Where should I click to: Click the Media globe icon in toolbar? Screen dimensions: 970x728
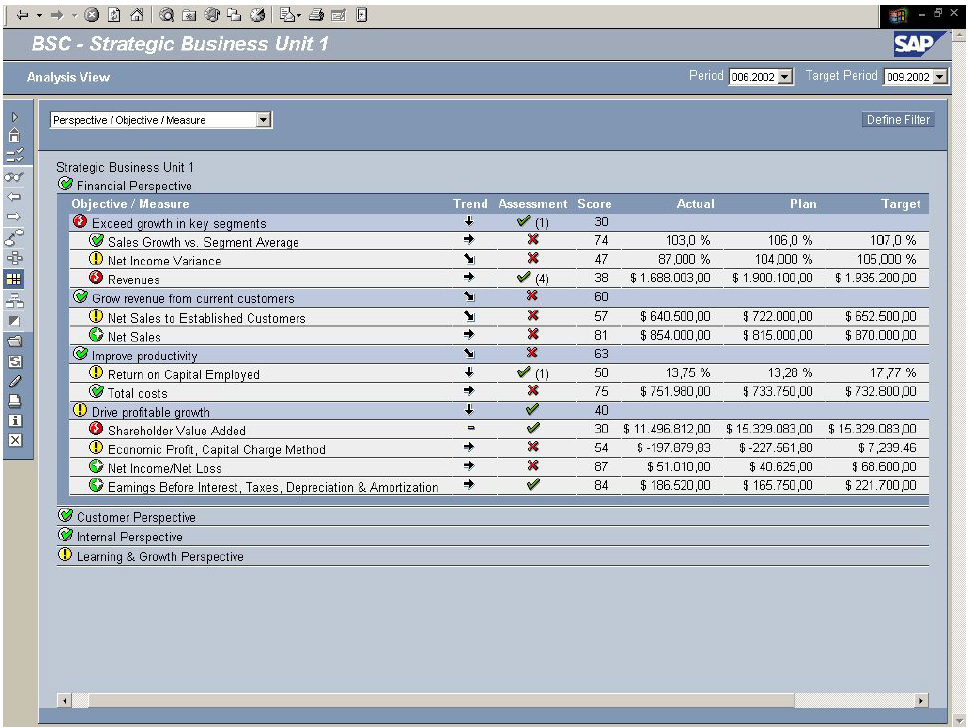[x=212, y=15]
